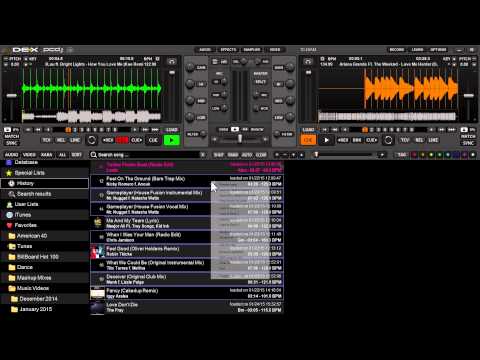This screenshot has height=360, width=480.
Task: Trigger hot cue 1 on the right deck
Action: (365, 130)
